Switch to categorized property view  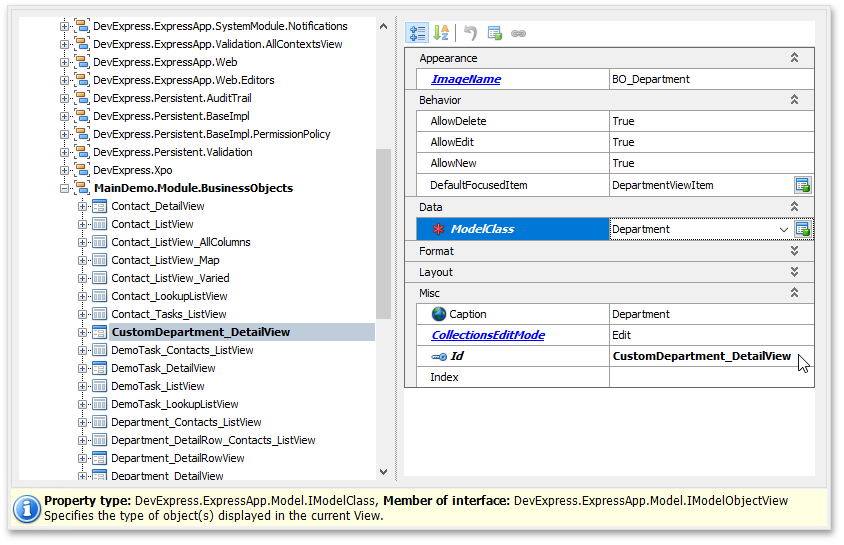(x=418, y=33)
